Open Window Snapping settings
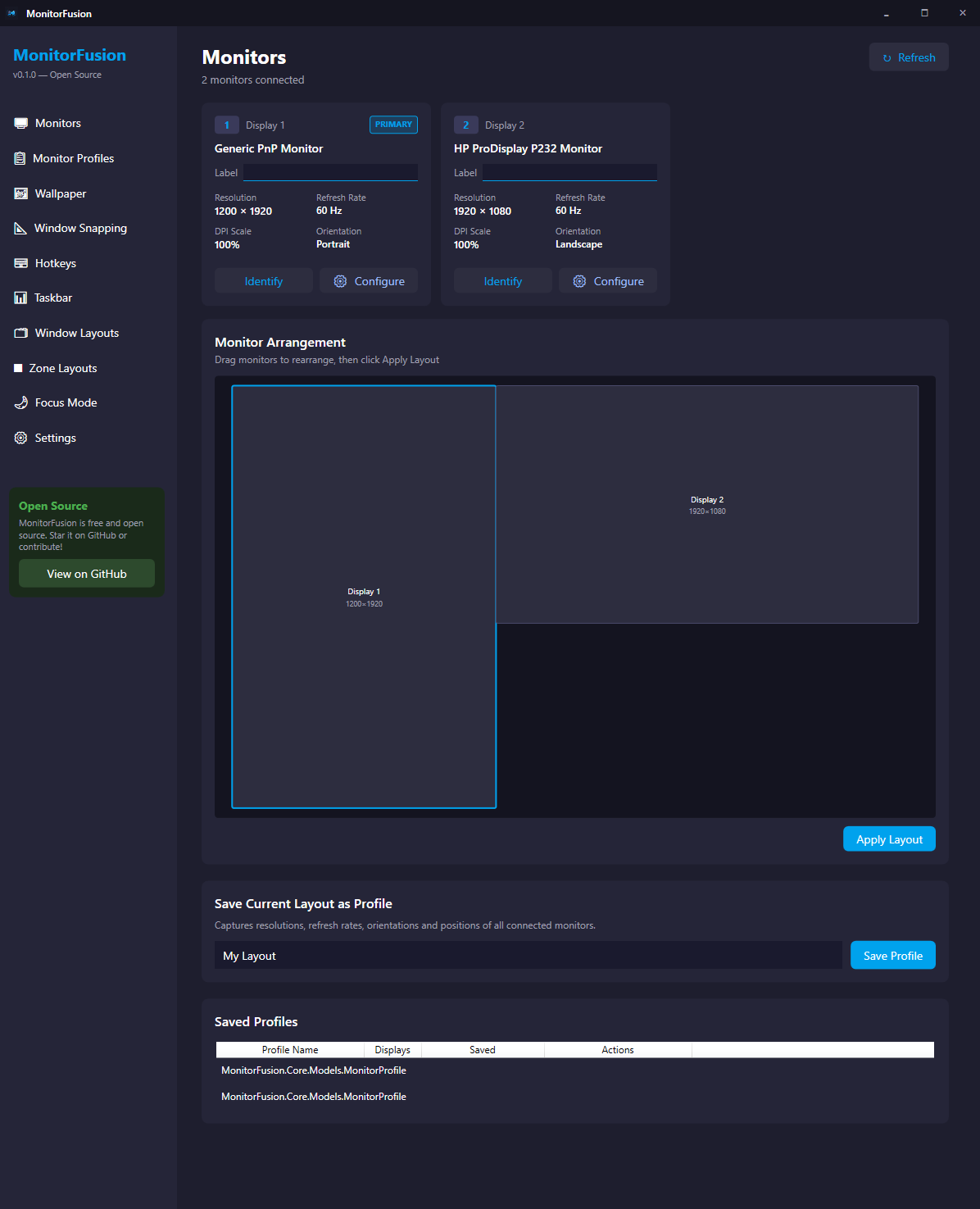This screenshot has width=980, height=1209. tap(80, 228)
